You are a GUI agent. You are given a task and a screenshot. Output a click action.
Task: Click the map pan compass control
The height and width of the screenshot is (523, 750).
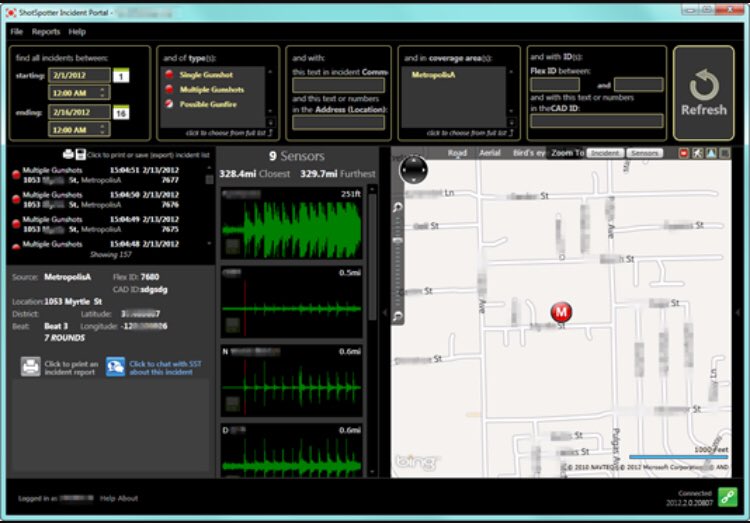click(413, 170)
